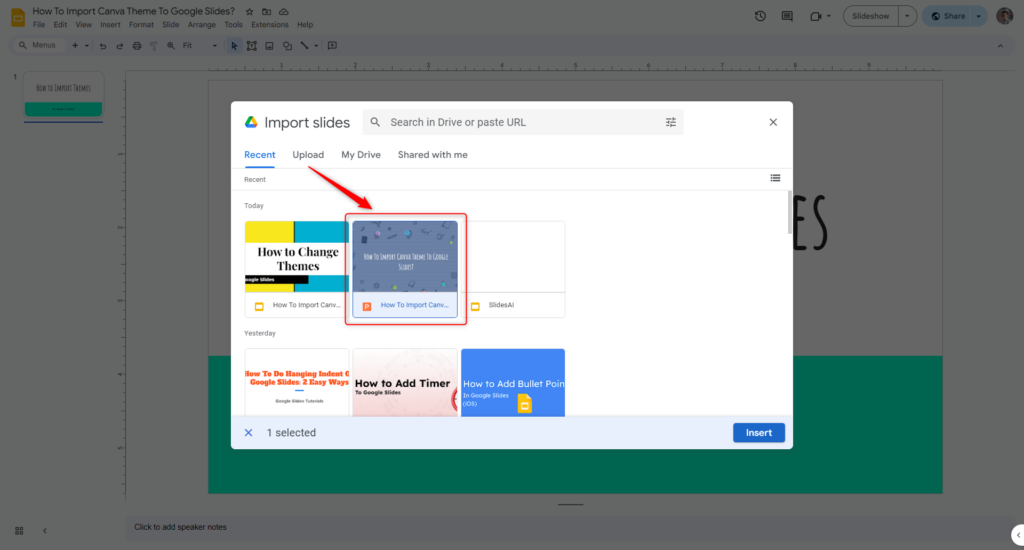The height and width of the screenshot is (550, 1024).
Task: Clear the current selection with X icon
Action: pos(249,433)
